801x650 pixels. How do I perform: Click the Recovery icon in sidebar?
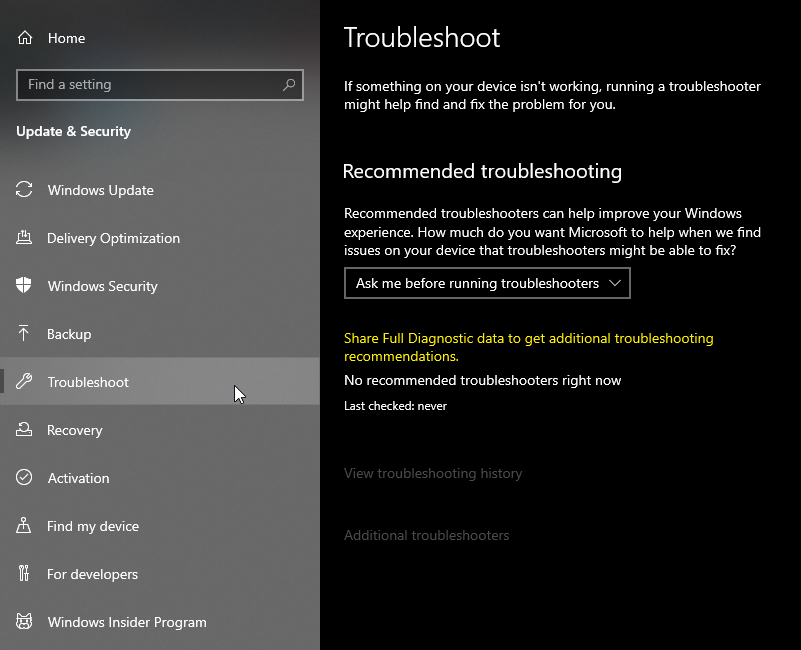pyautogui.click(x=25, y=430)
